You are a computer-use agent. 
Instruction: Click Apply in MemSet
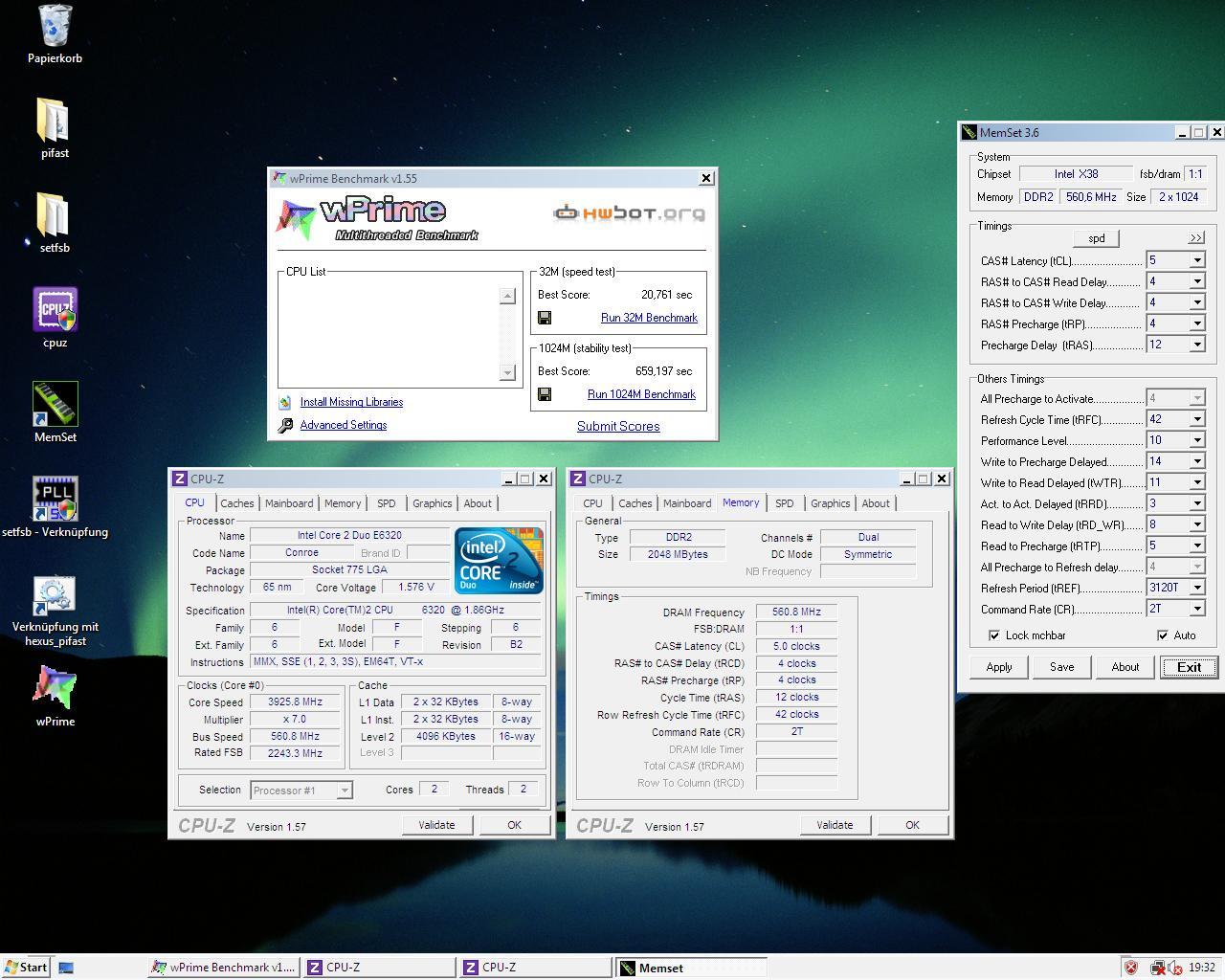999,667
